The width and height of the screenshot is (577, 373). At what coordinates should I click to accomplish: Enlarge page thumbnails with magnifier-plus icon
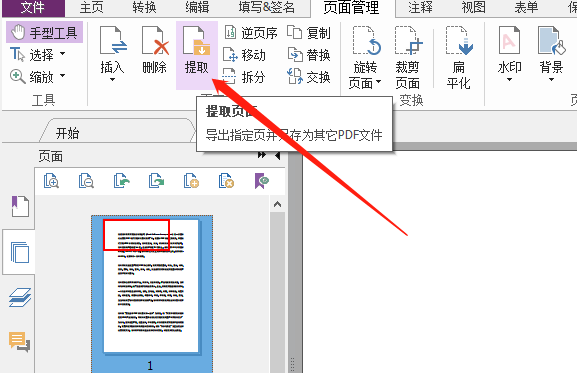pos(51,181)
